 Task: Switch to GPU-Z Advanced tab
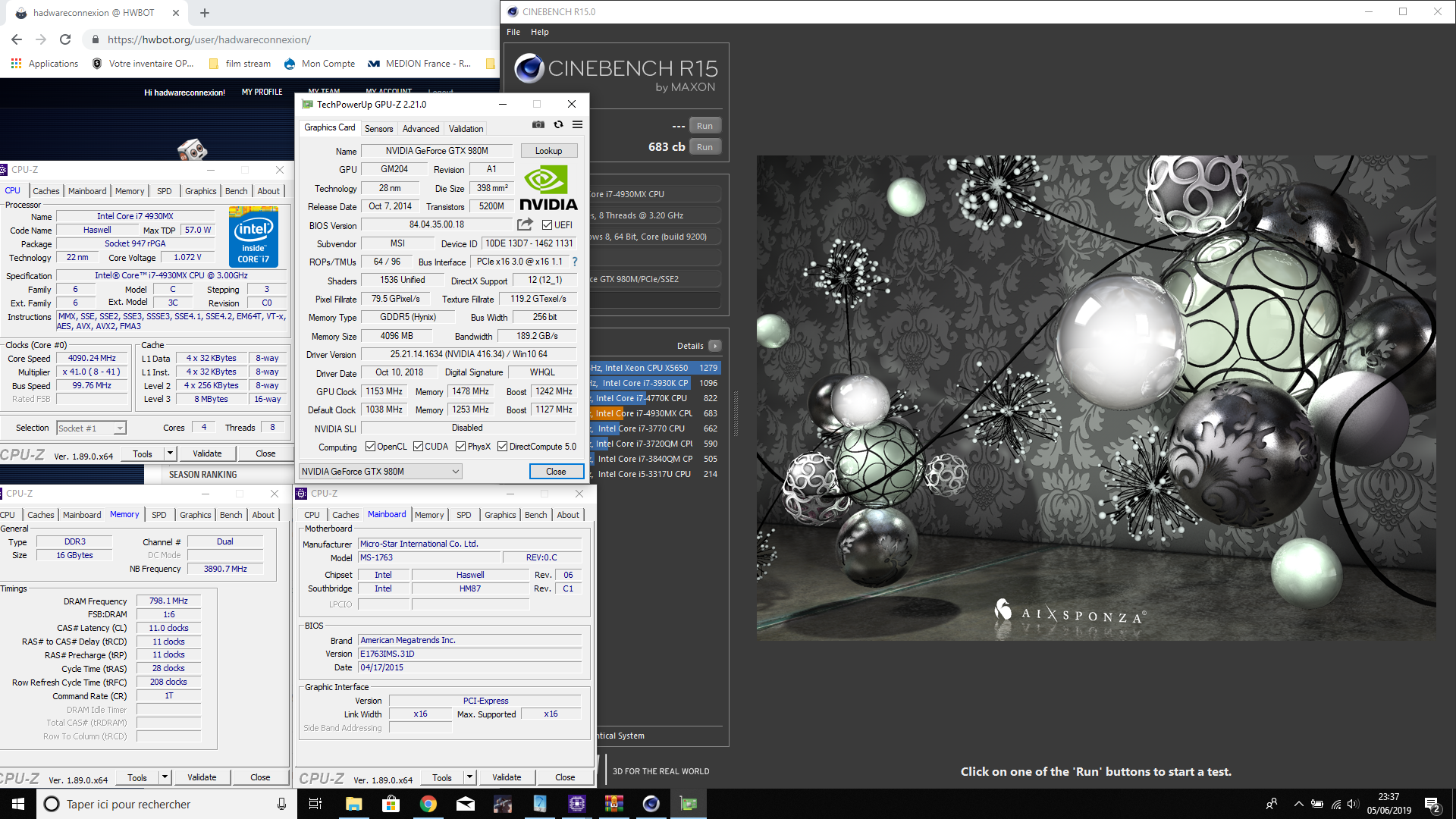pos(420,129)
